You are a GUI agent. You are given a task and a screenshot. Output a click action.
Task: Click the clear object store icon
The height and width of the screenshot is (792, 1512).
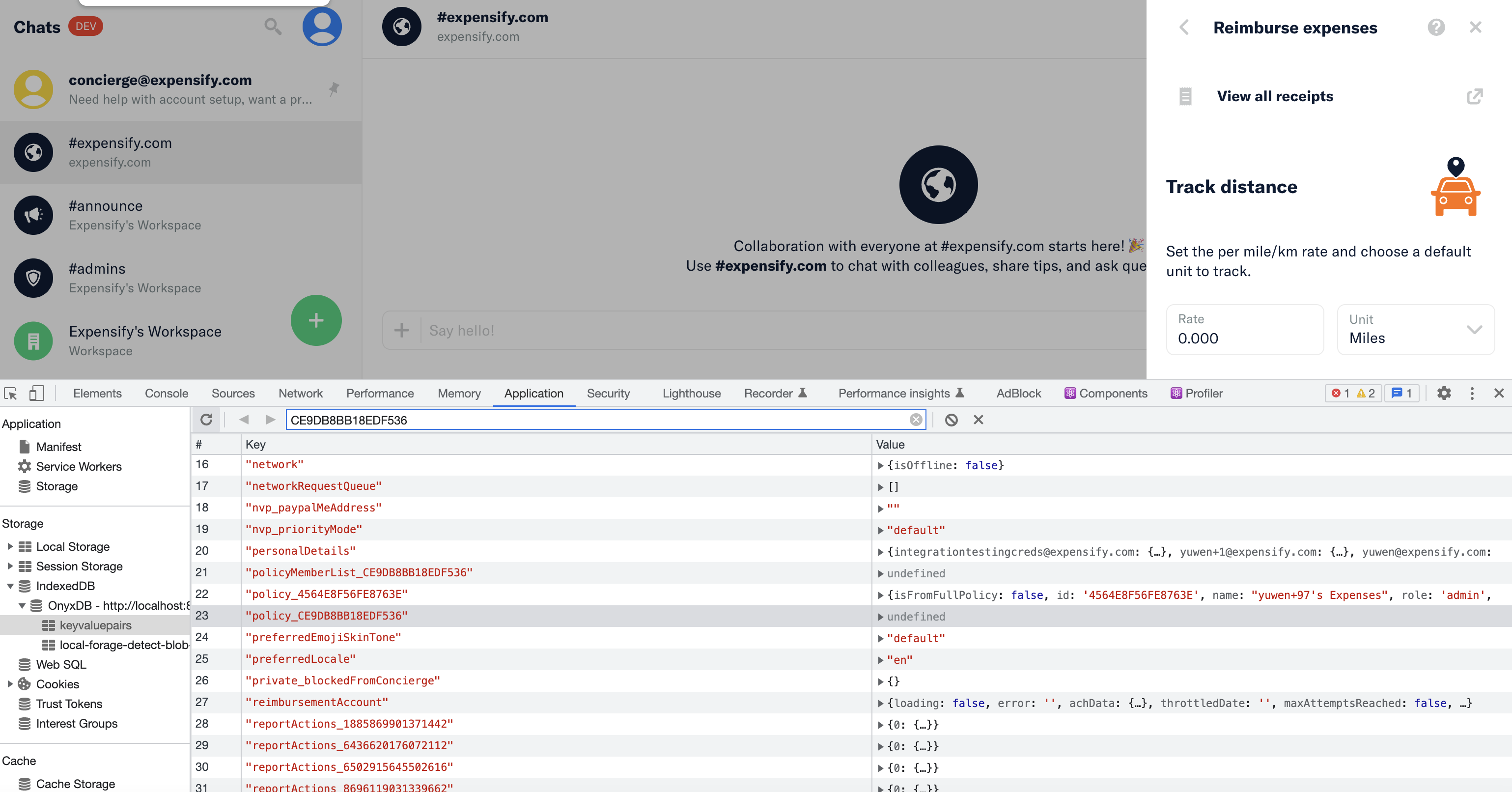951,420
